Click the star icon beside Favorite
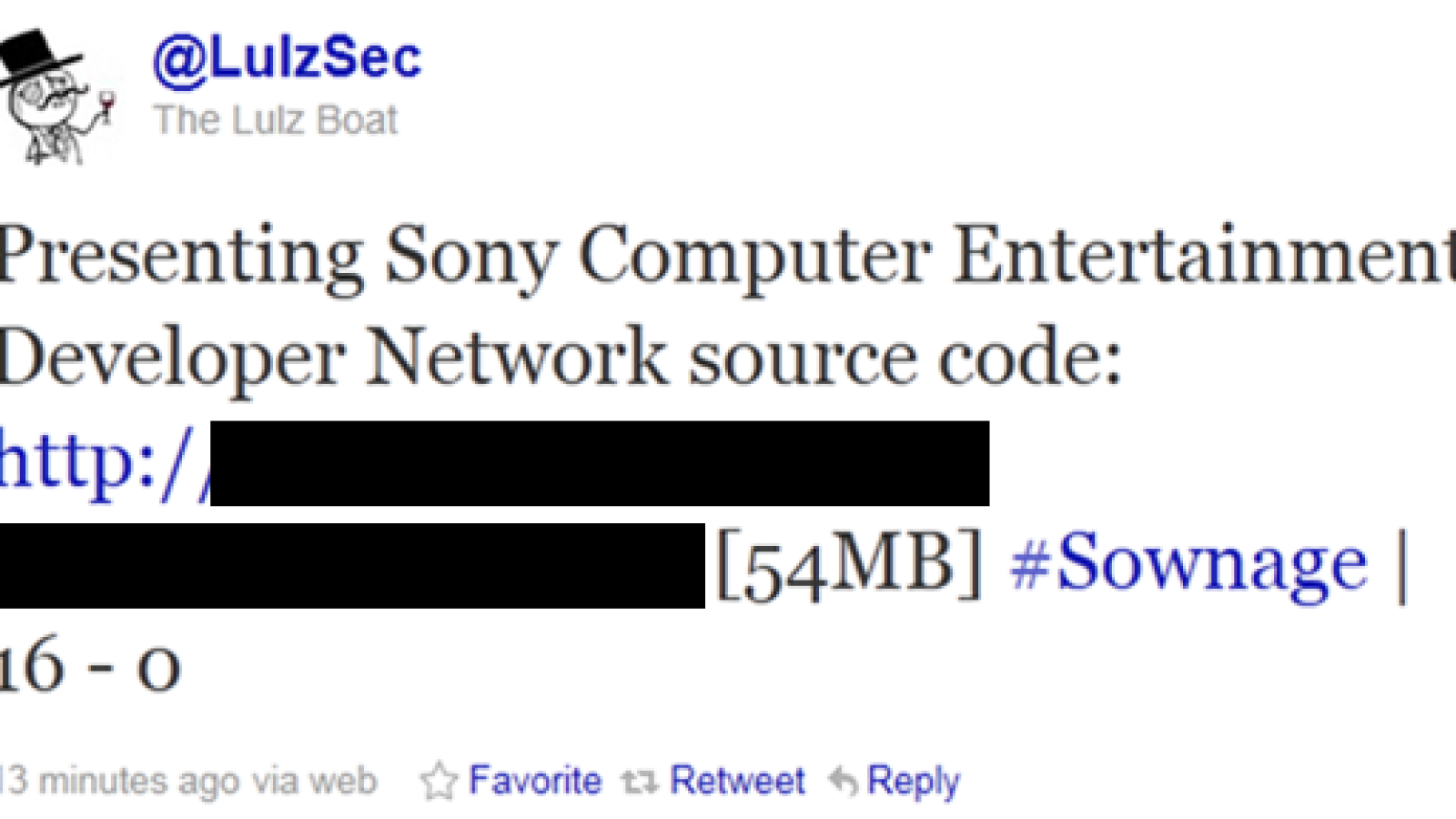Image resolution: width=1456 pixels, height=819 pixels. pyautogui.click(x=440, y=781)
